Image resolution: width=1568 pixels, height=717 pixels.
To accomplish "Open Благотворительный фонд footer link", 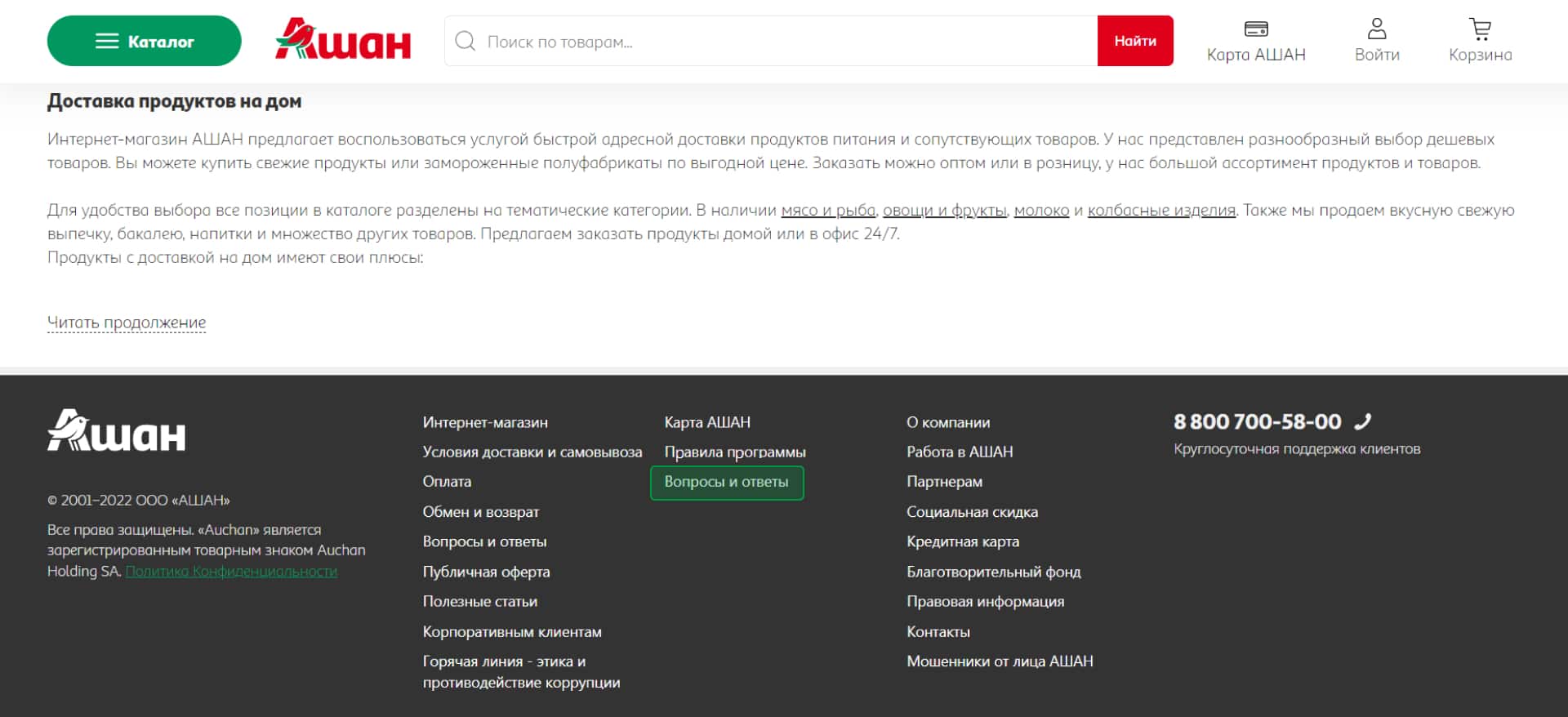I will point(994,572).
